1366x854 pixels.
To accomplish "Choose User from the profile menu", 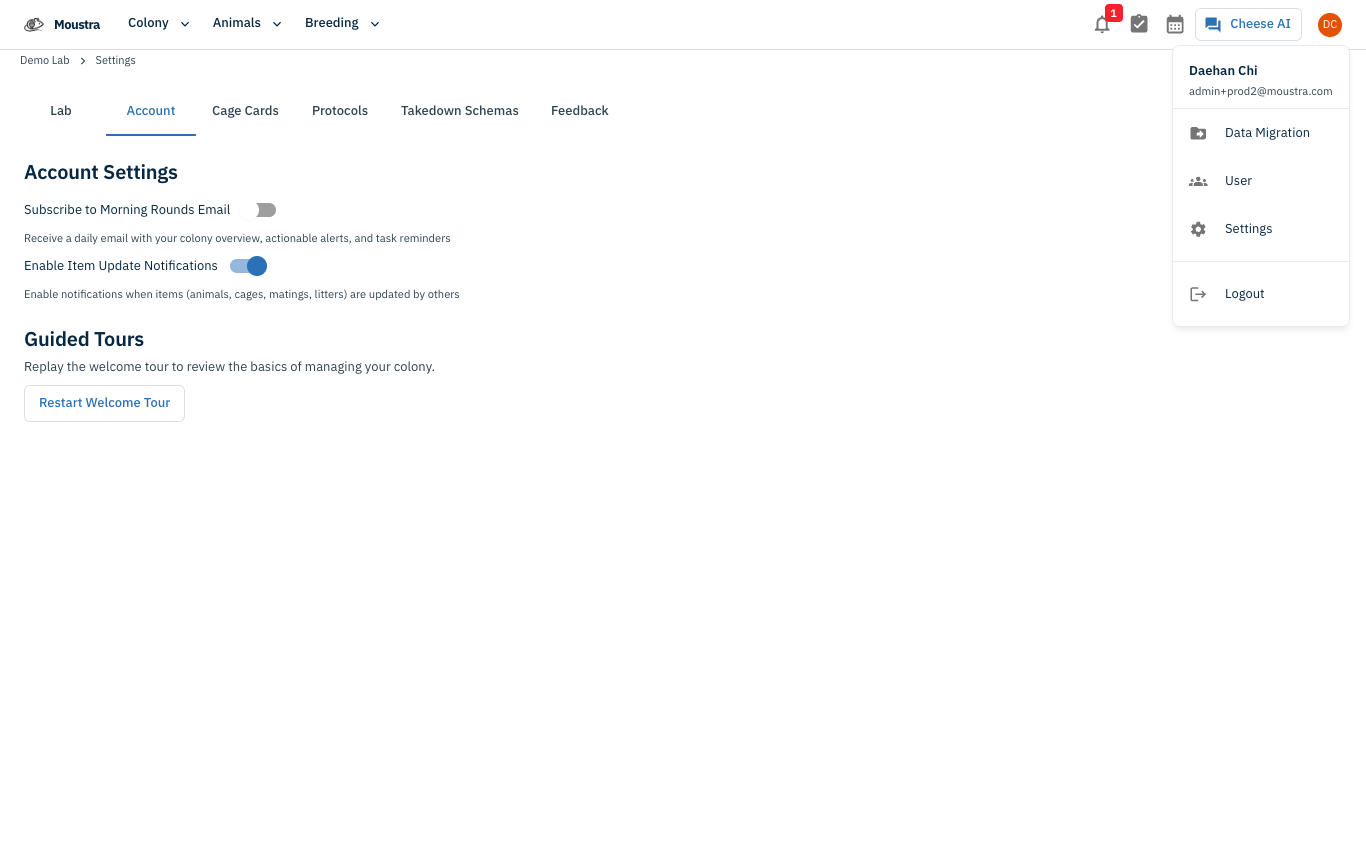I will tap(1261, 181).
